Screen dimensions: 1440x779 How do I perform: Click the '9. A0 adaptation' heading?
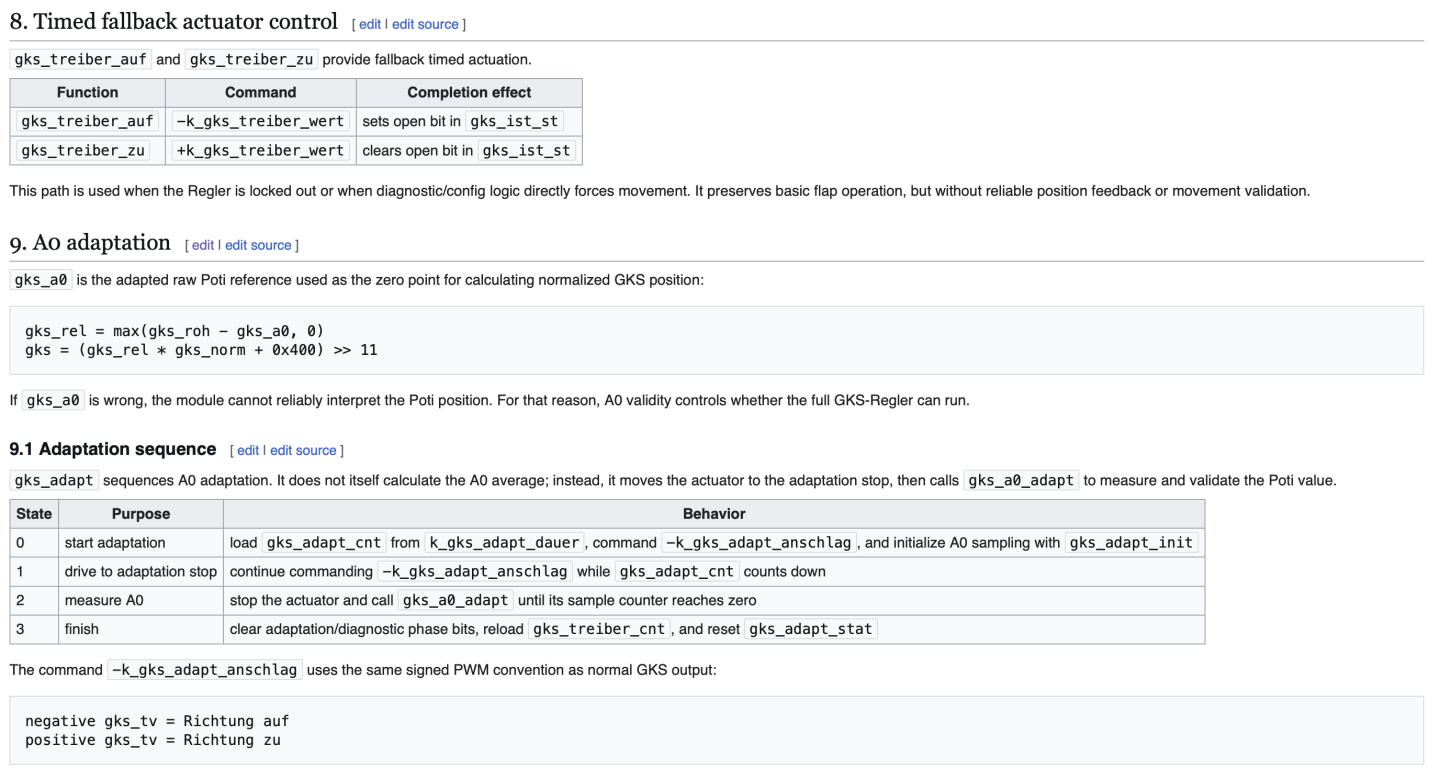[90, 242]
